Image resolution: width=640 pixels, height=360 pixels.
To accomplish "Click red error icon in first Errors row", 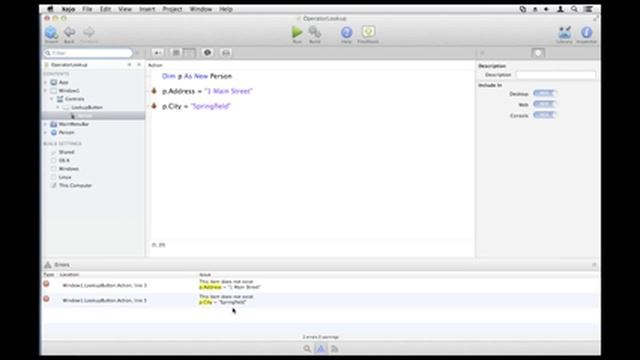I will point(46,284).
